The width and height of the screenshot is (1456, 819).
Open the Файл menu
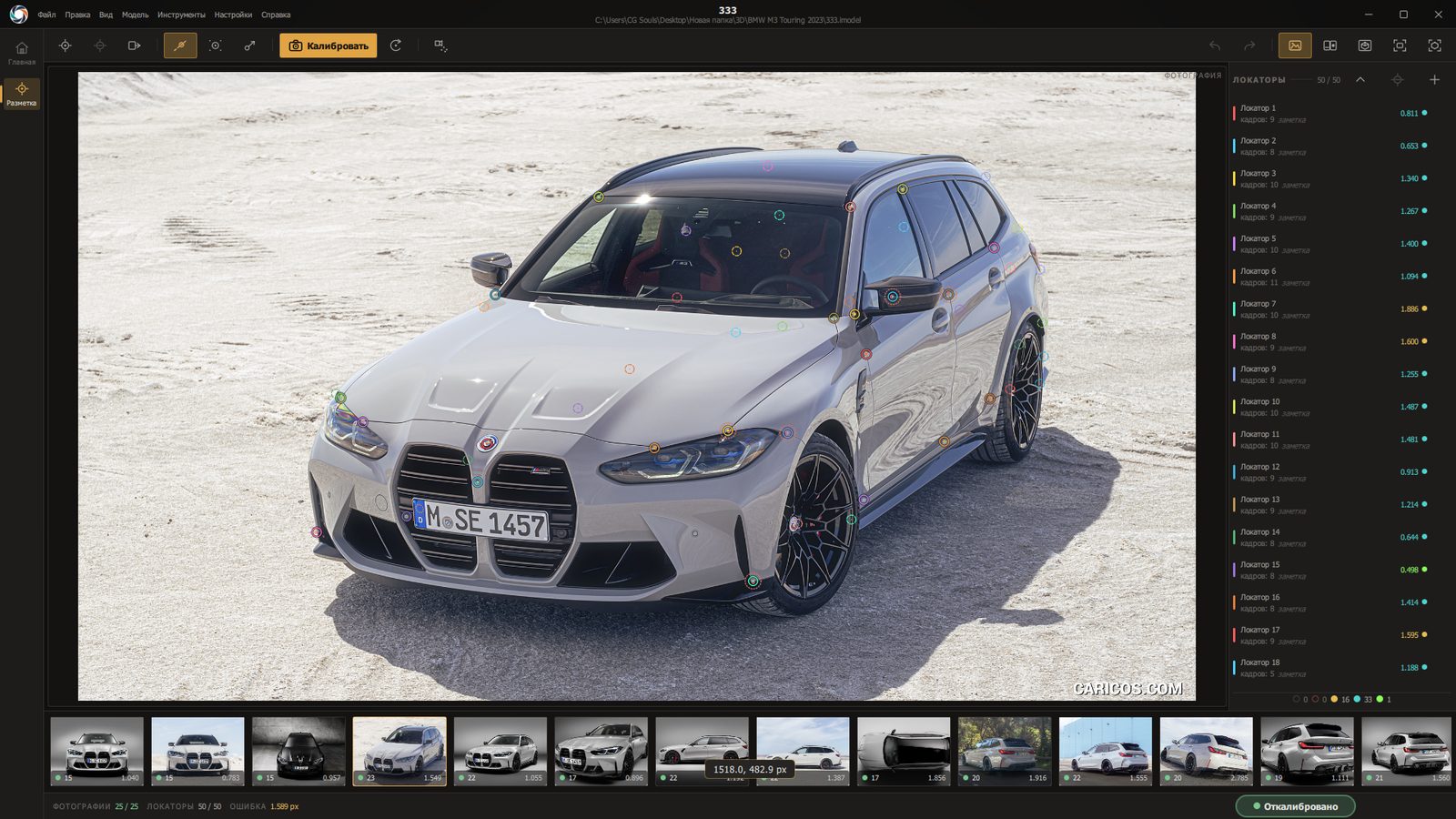pyautogui.click(x=46, y=15)
